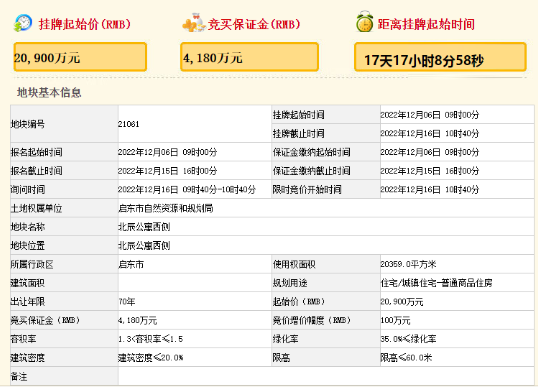Click the empty 备注 remarks field
Screen dimensions: 538x387
coord(326,376)
